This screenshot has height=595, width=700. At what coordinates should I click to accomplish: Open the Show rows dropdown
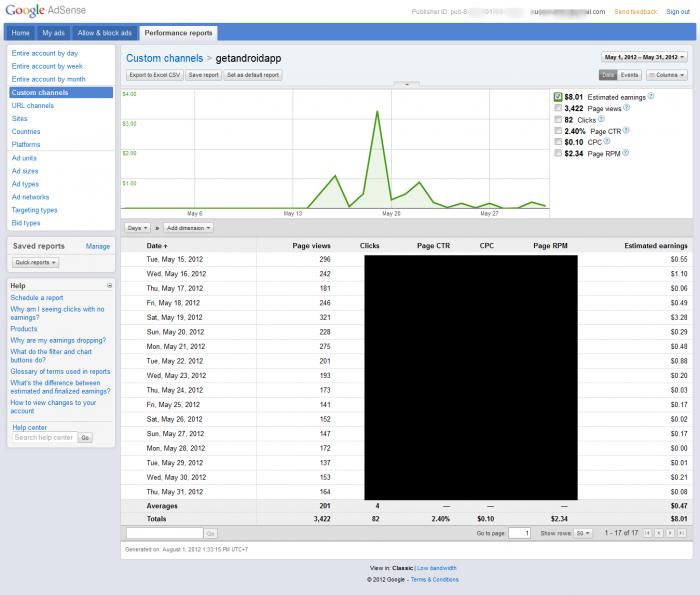pyautogui.click(x=583, y=533)
